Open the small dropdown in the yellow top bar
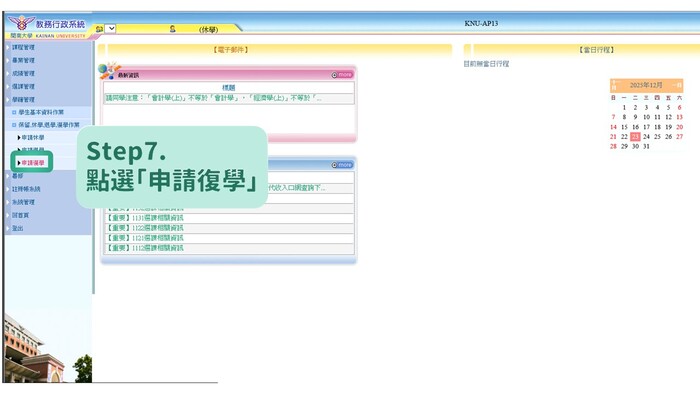 coord(111,29)
